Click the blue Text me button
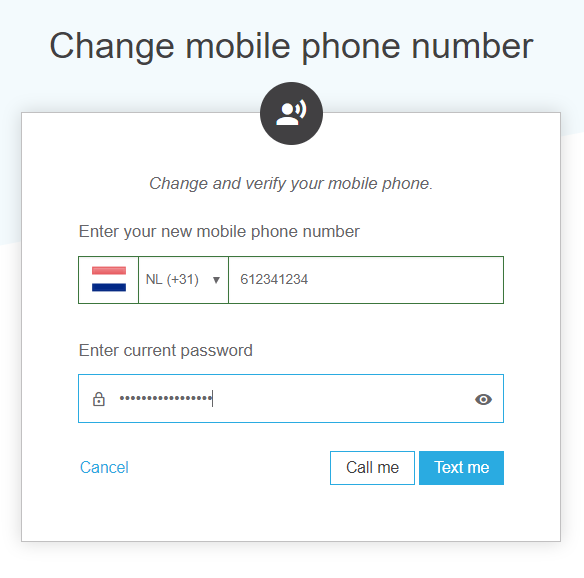This screenshot has width=584, height=578. coord(461,468)
